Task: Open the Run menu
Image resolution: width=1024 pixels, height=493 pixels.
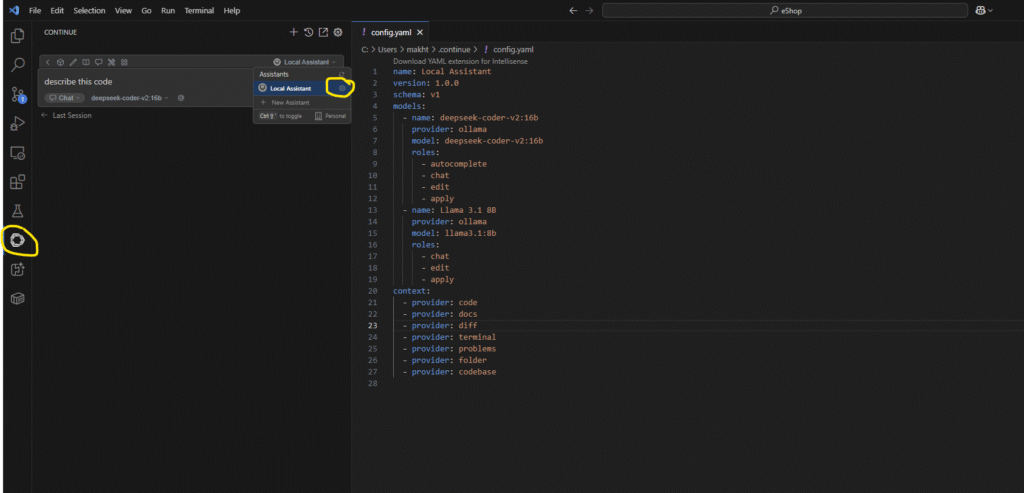Action: 168,10
